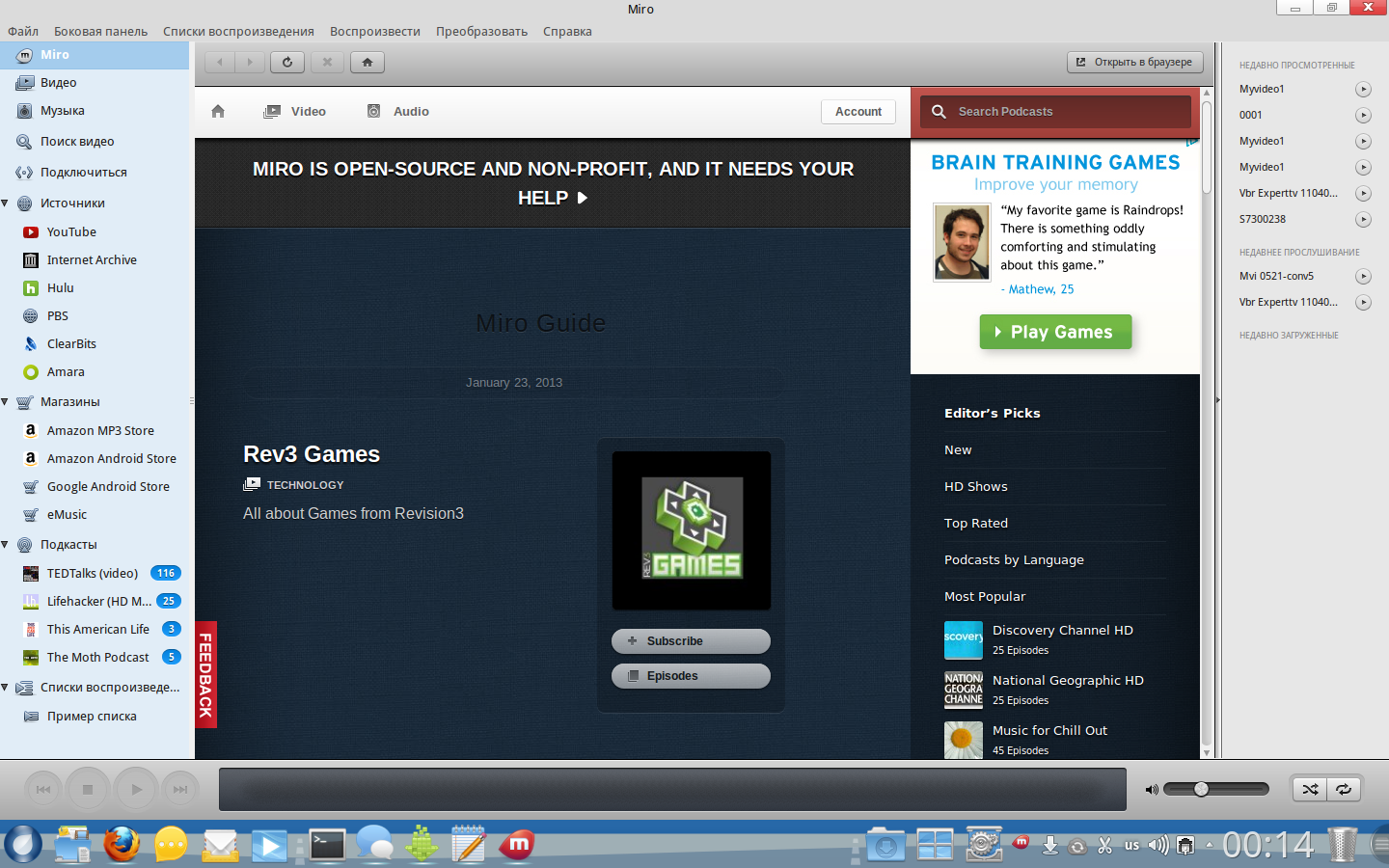This screenshot has height=868, width=1389.
Task: Open terminal from the taskbar
Action: 327,845
